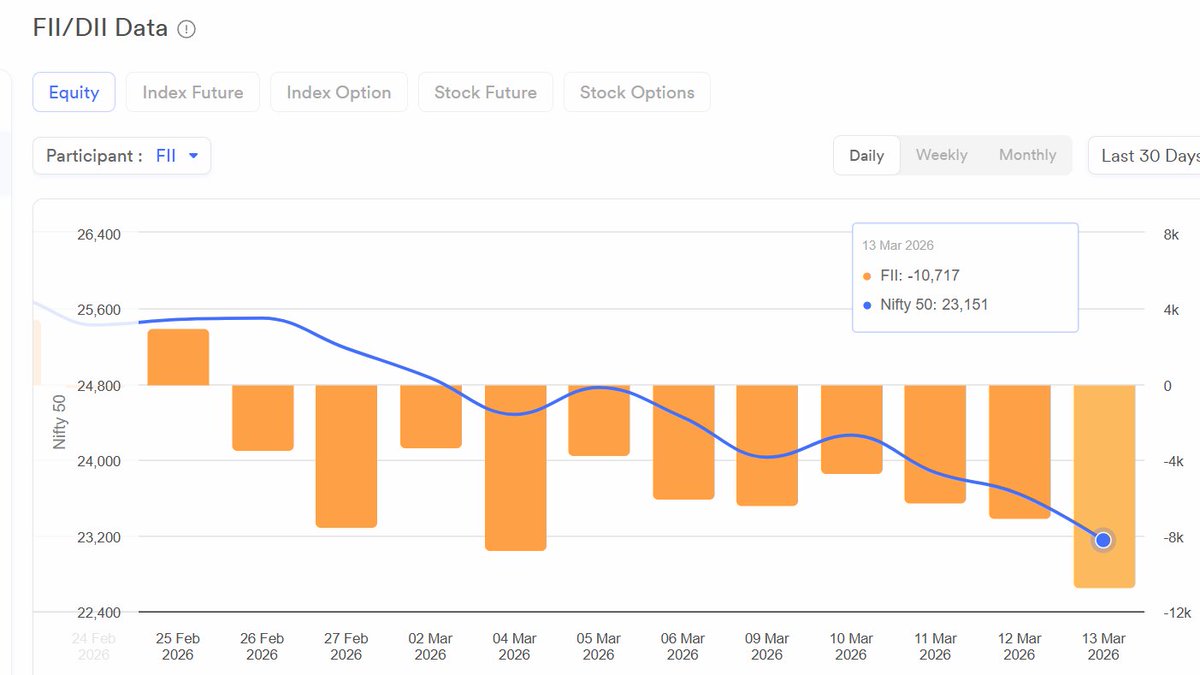The width and height of the screenshot is (1200, 675).
Task: Click the 04 Mar 2026 date label
Action: click(515, 646)
